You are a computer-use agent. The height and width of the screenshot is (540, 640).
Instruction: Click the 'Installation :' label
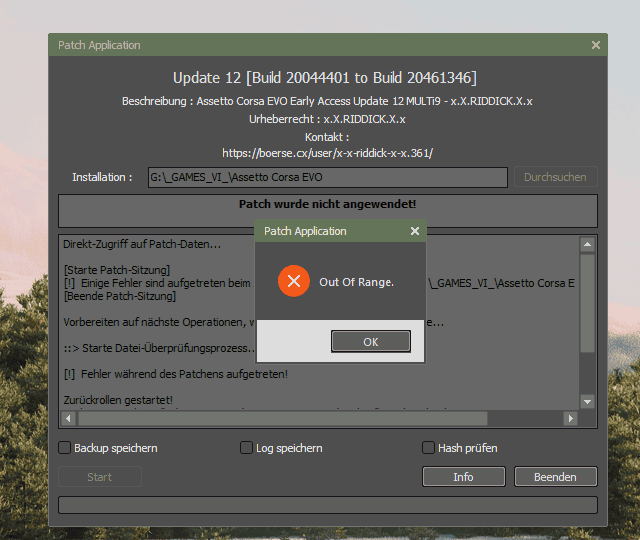coord(102,177)
